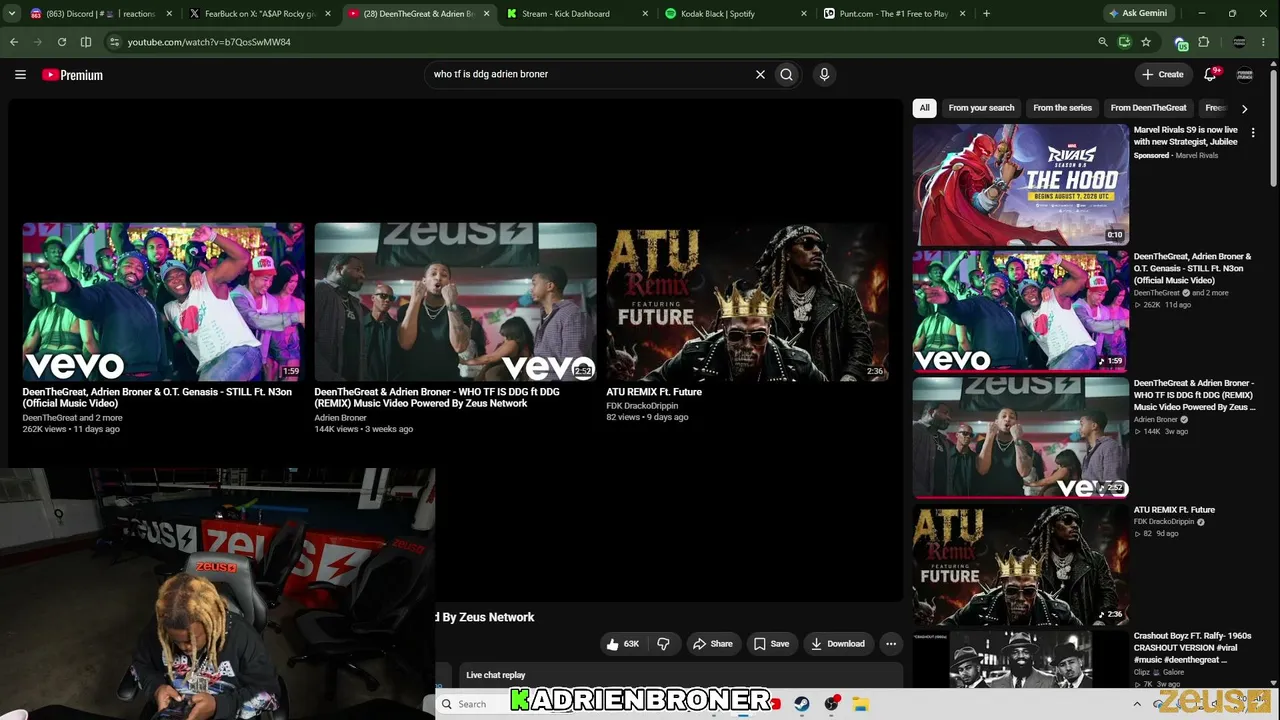This screenshot has height=720, width=1280.
Task: Bookmark this page with the star
Action: pos(1146,42)
